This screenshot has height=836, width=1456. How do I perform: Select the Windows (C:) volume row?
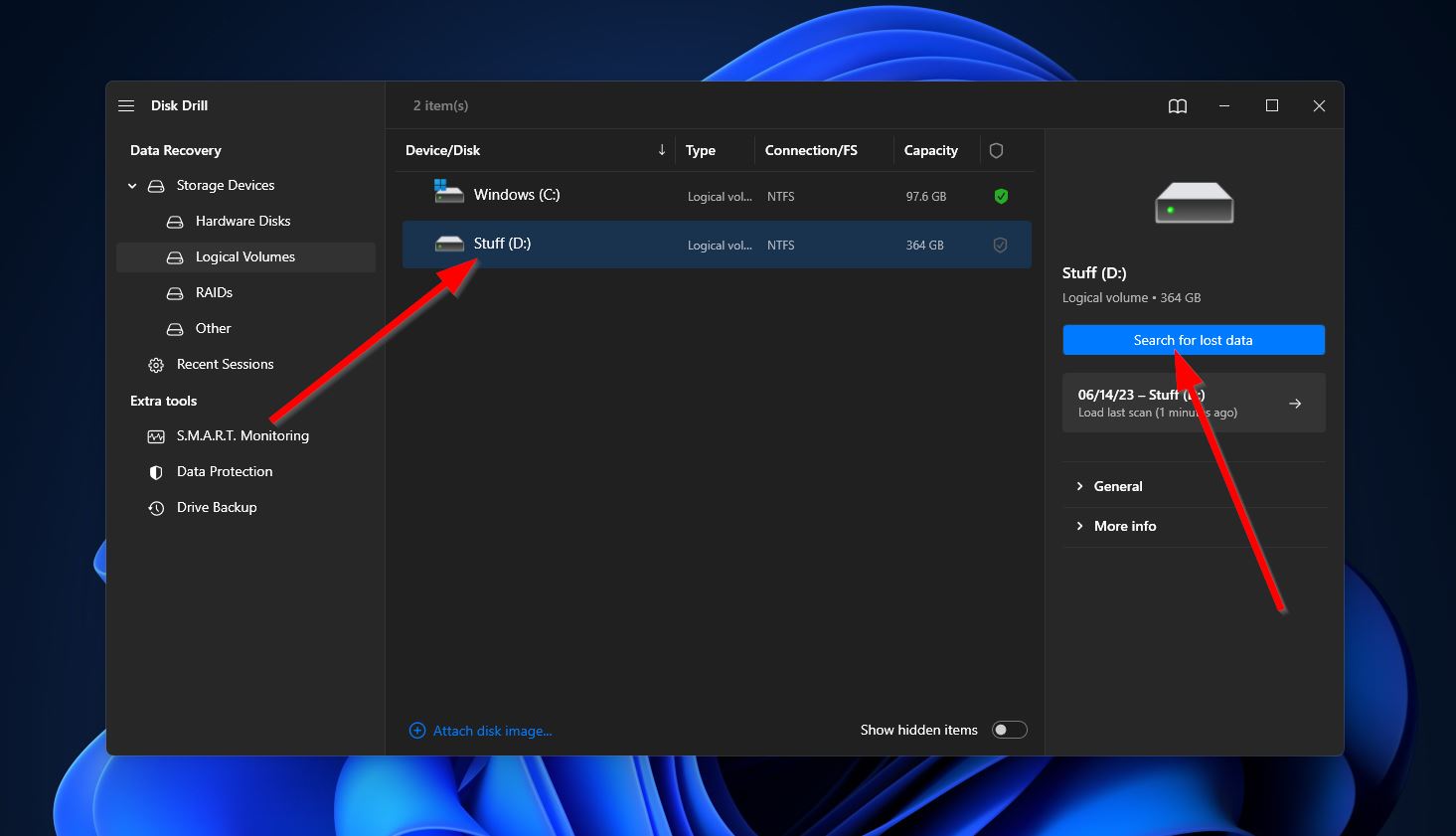click(717, 196)
